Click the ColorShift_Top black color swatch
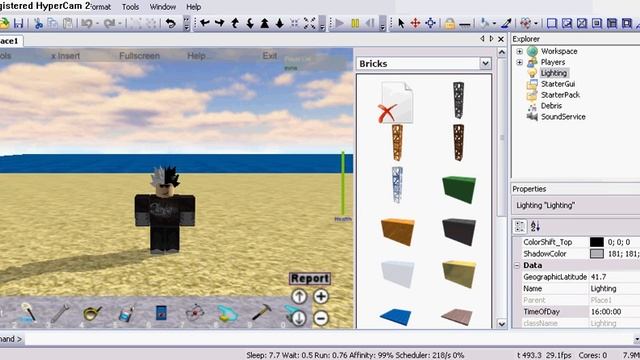Viewport: 640px width, 360px height. 597,242
